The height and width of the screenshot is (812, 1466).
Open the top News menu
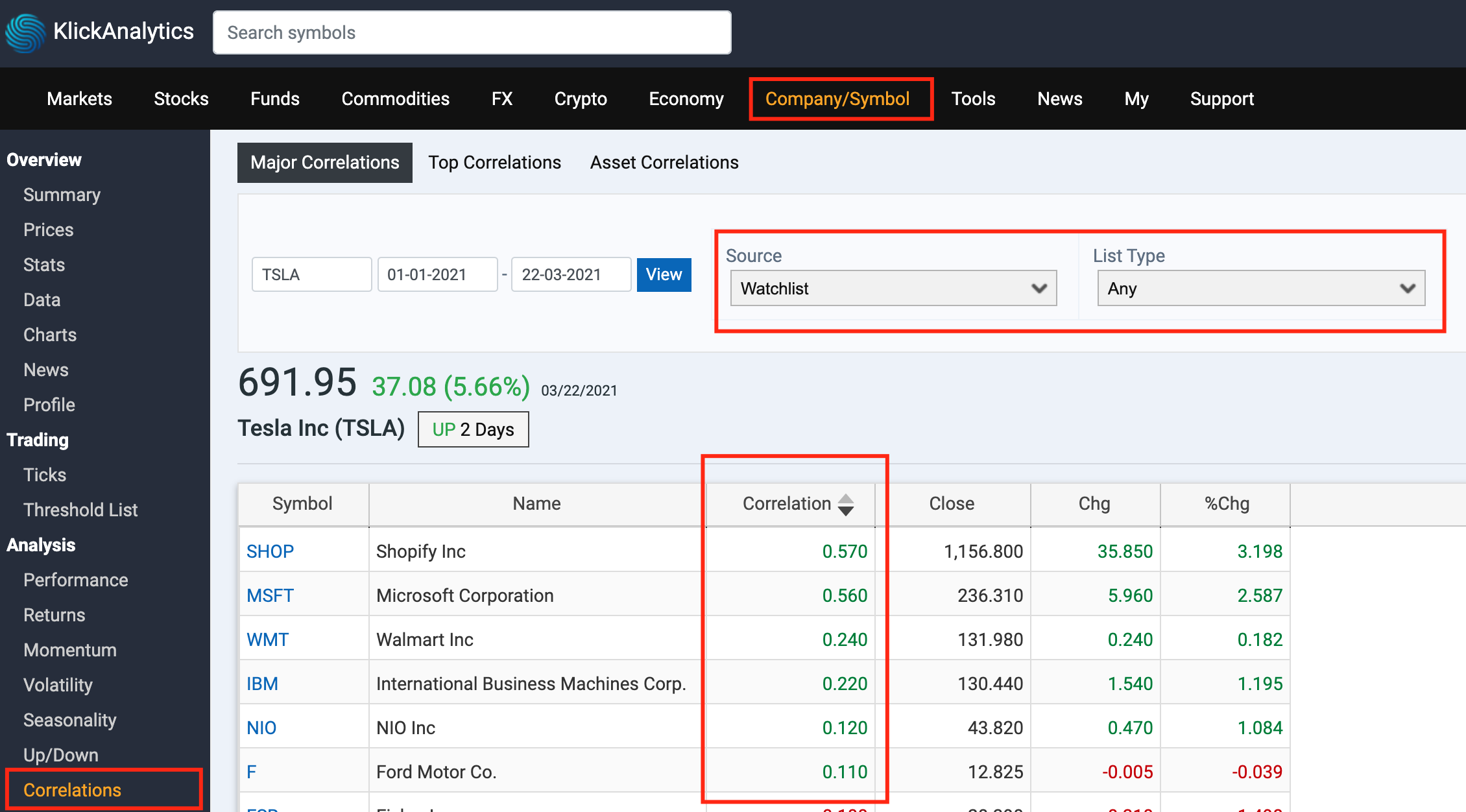1060,99
